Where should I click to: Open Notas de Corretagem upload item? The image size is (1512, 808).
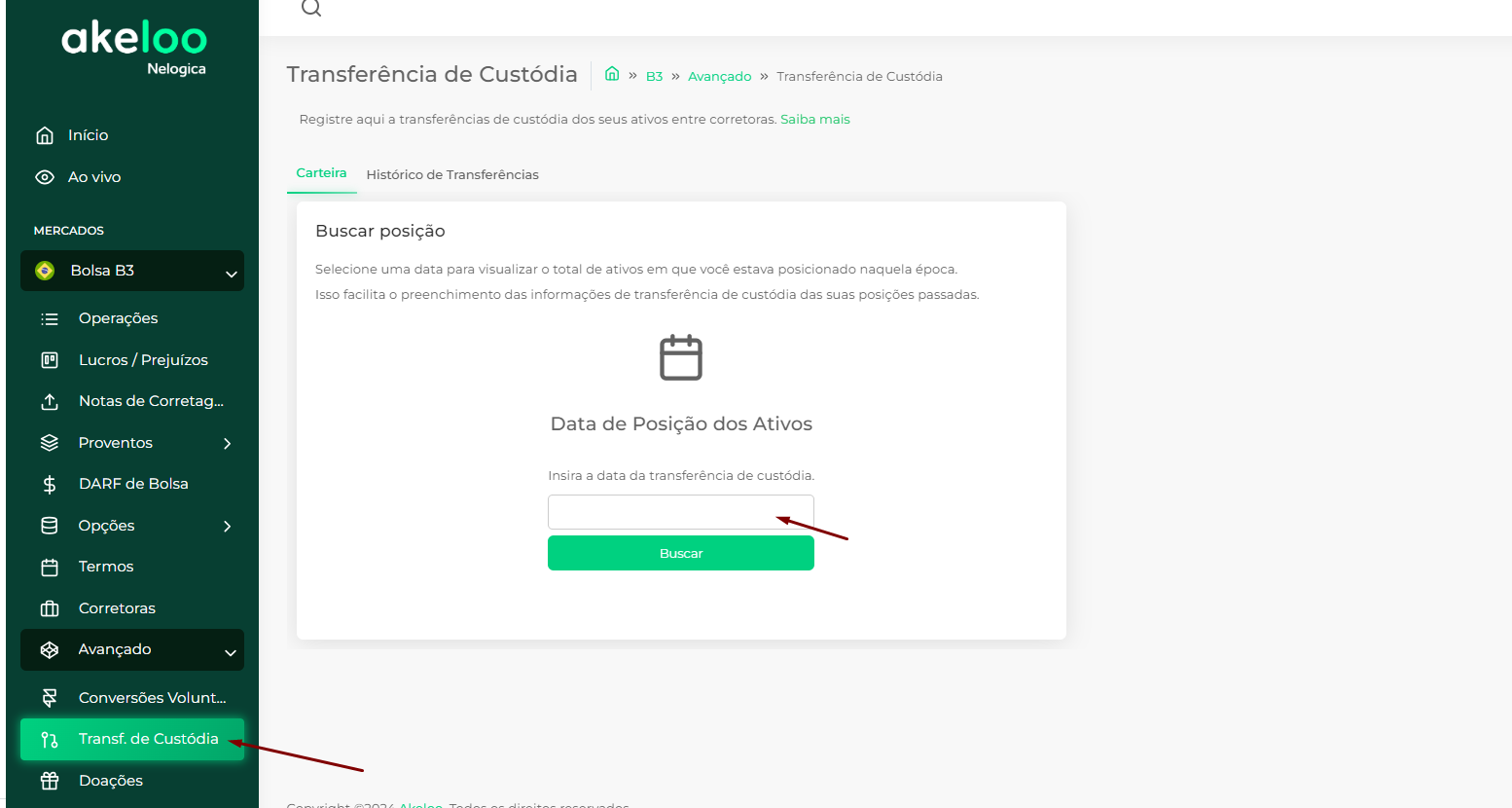pyautogui.click(x=151, y=401)
